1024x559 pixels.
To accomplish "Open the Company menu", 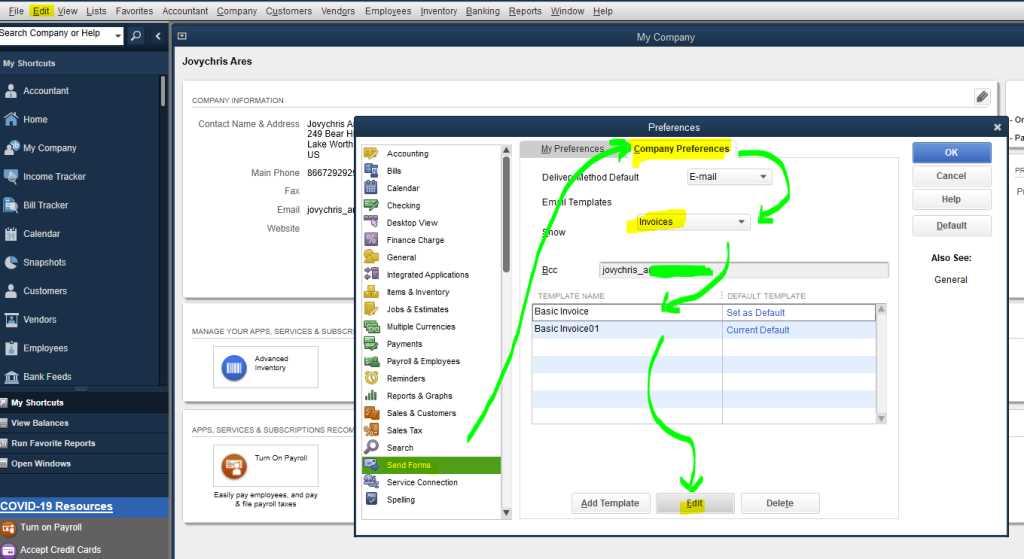I will pos(236,11).
